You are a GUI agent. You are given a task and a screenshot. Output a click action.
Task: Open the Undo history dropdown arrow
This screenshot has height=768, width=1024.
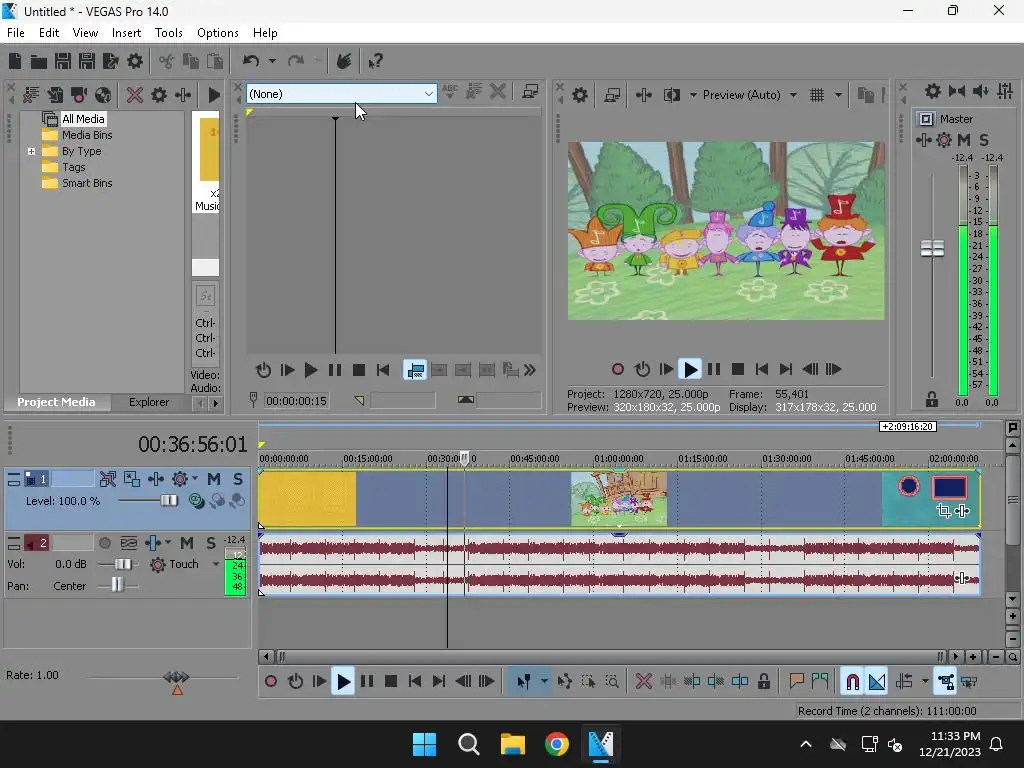pyautogui.click(x=272, y=61)
